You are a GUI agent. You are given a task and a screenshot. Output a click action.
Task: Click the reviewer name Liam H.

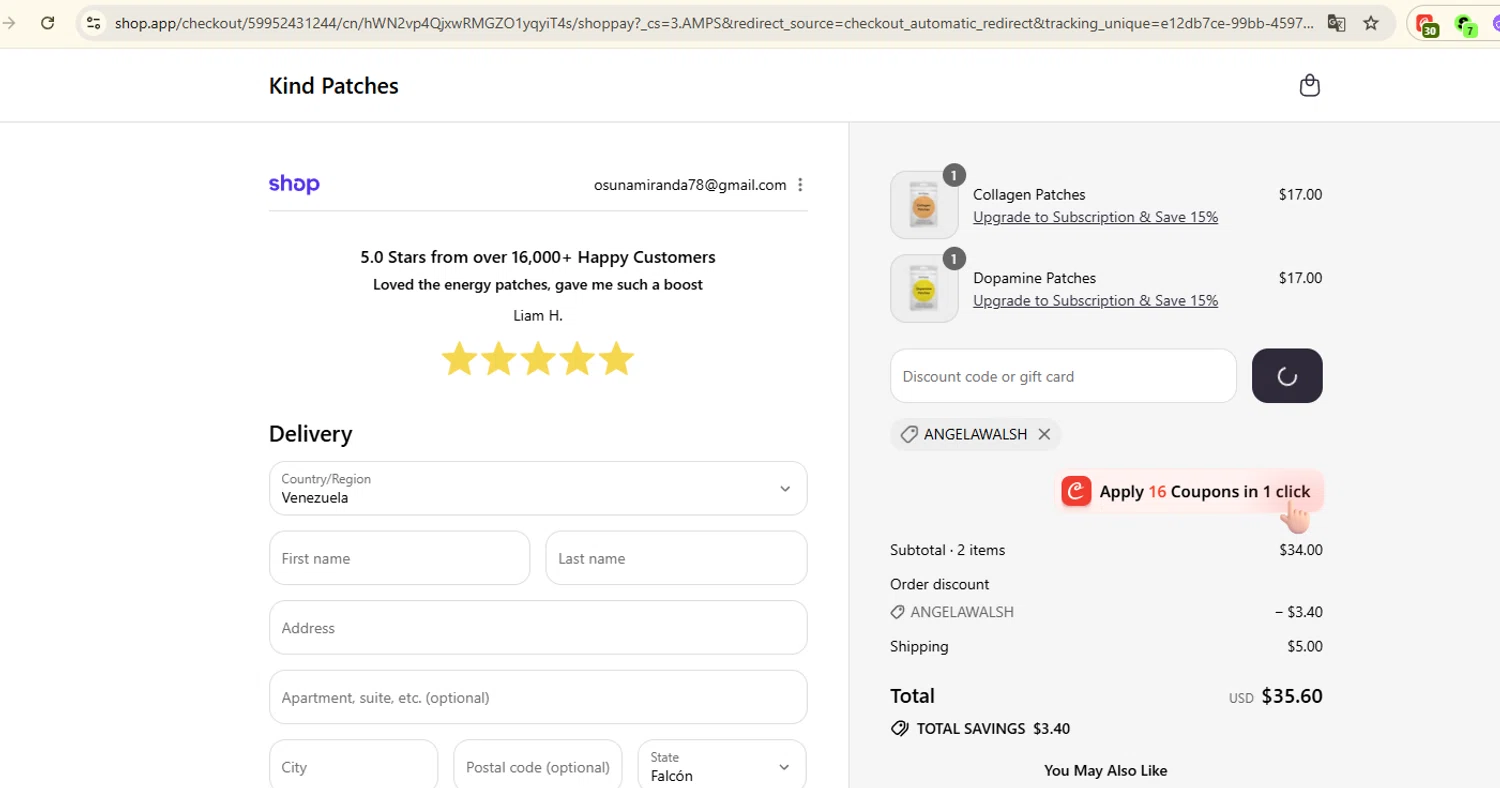coord(538,316)
